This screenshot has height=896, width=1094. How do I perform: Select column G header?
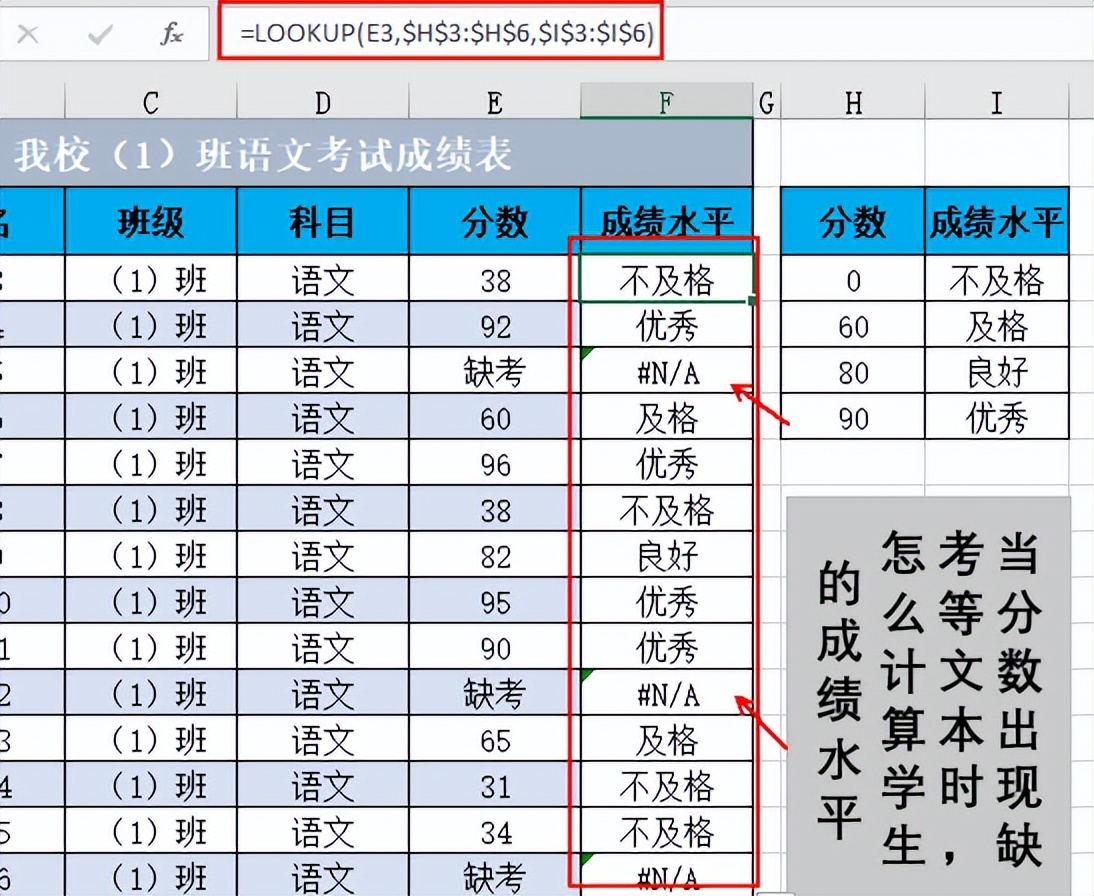point(766,103)
